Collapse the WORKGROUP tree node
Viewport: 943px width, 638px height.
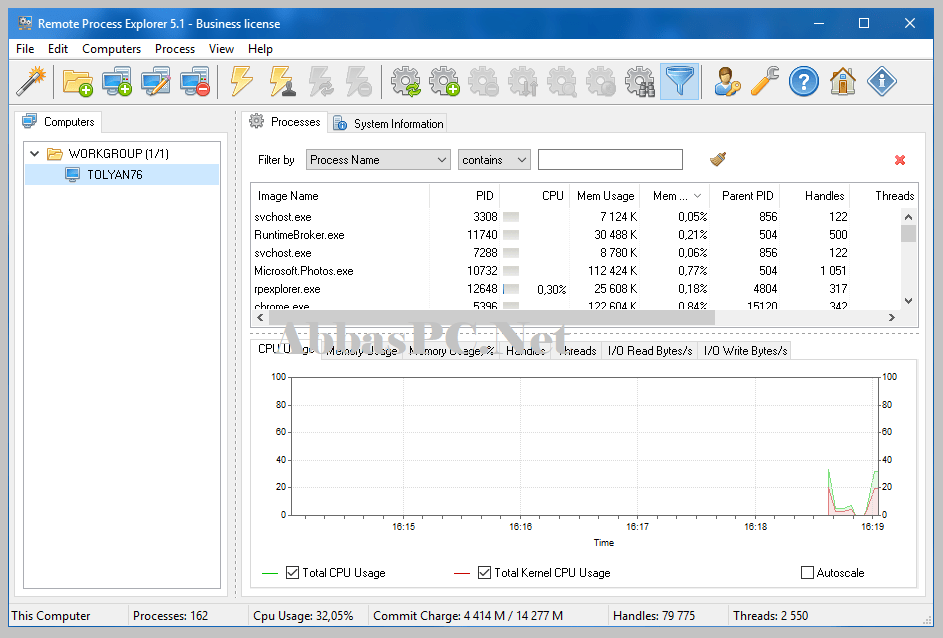[x=35, y=153]
